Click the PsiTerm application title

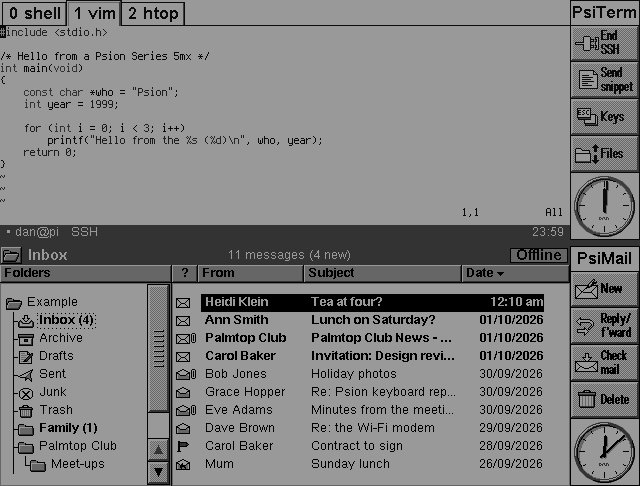click(x=604, y=12)
